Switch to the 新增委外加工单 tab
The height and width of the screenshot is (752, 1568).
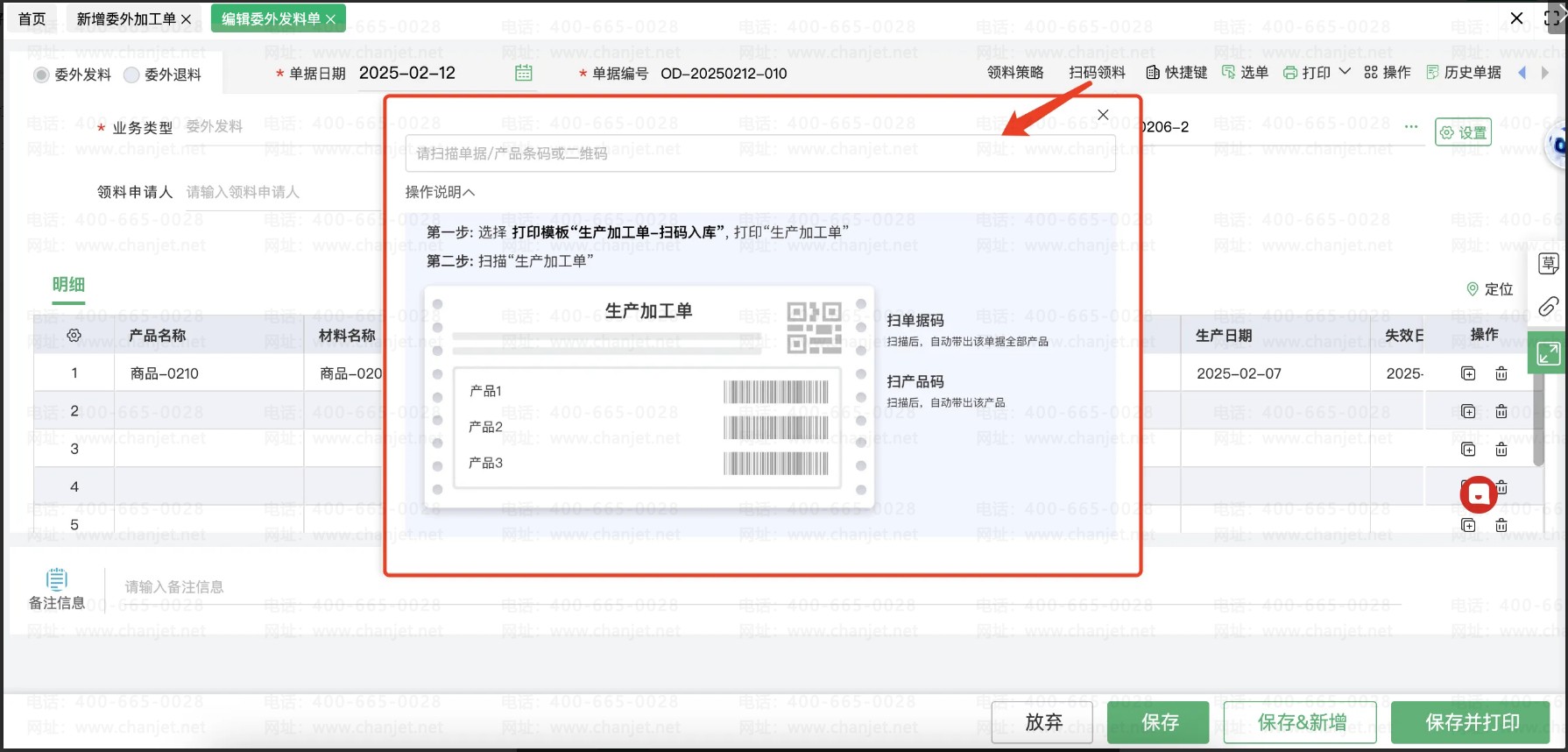[126, 18]
